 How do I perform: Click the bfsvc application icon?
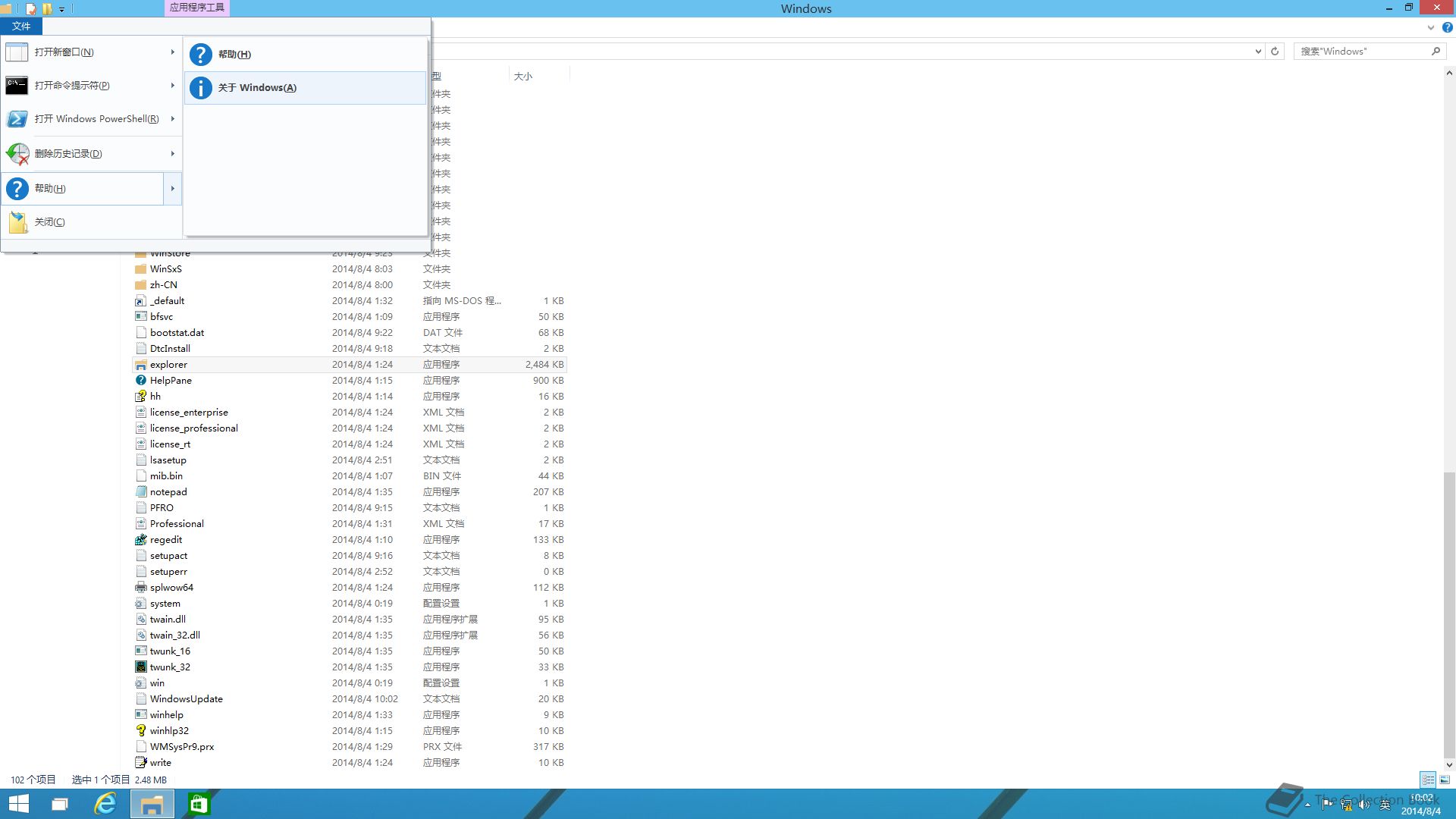point(140,317)
